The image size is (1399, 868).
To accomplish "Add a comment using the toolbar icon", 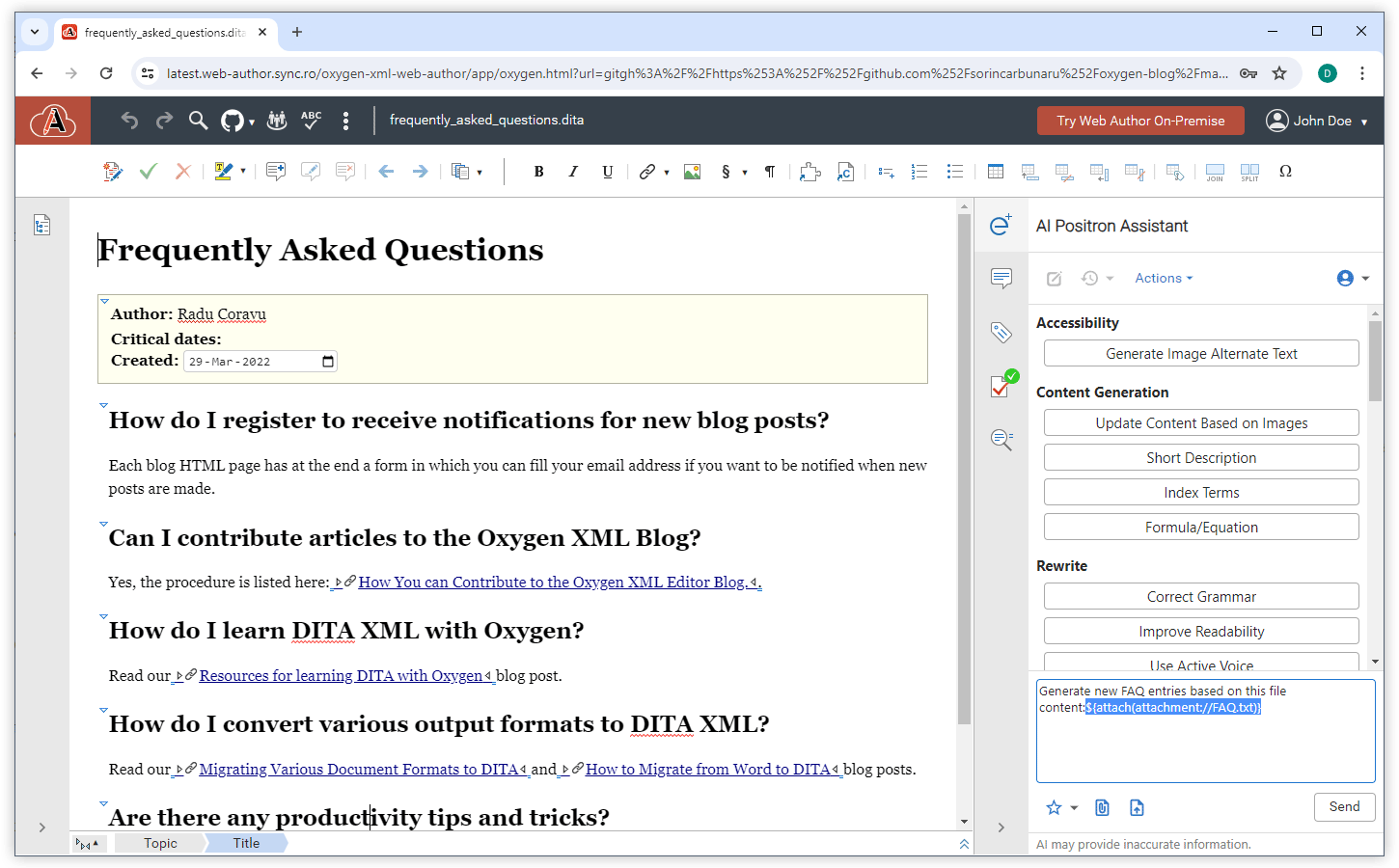I will [276, 172].
